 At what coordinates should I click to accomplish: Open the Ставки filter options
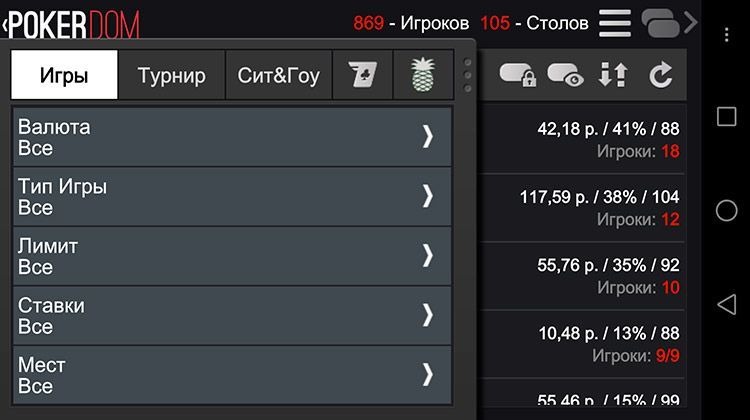click(232, 316)
